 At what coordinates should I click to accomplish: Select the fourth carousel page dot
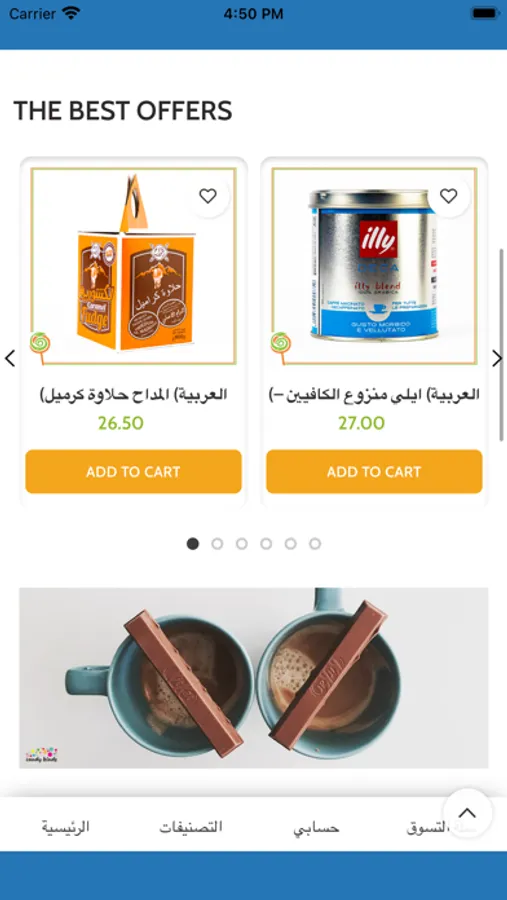tap(266, 544)
